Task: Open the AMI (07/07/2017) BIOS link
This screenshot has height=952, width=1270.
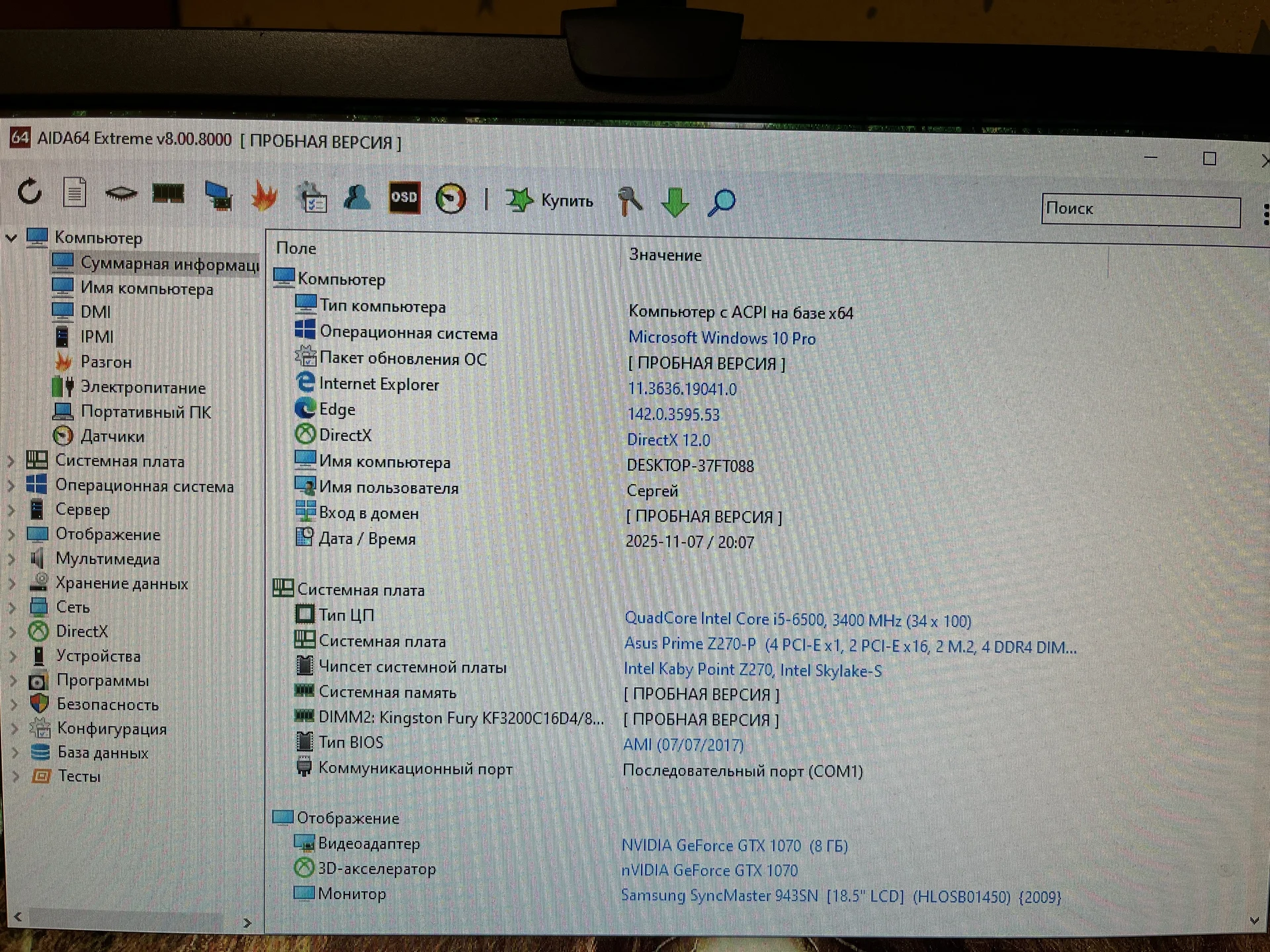Action: click(x=683, y=745)
